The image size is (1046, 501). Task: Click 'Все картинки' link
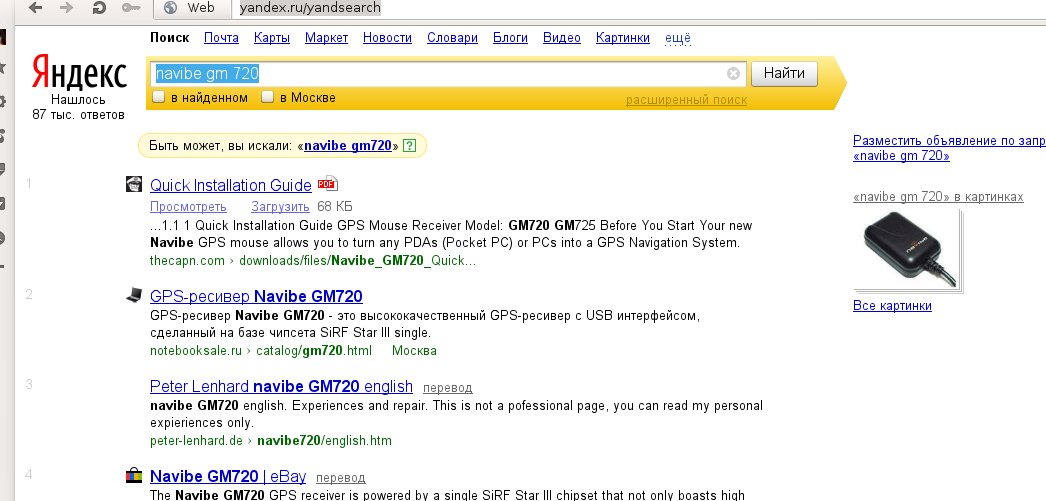pyautogui.click(x=892, y=306)
